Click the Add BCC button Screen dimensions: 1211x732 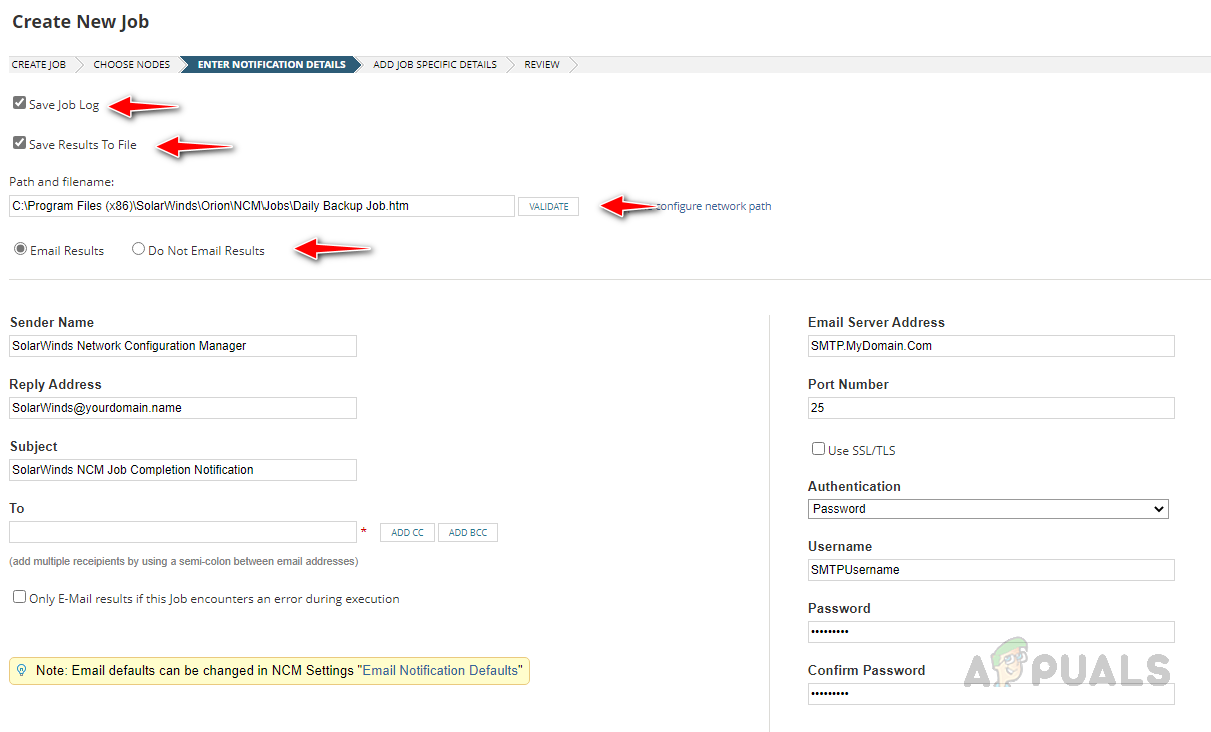[x=468, y=532]
